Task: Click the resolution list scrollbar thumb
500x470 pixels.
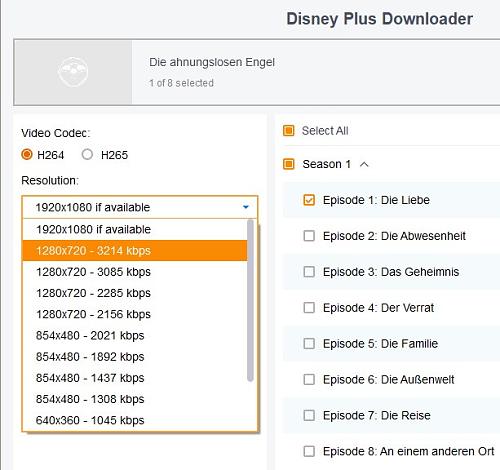Action: point(250,300)
